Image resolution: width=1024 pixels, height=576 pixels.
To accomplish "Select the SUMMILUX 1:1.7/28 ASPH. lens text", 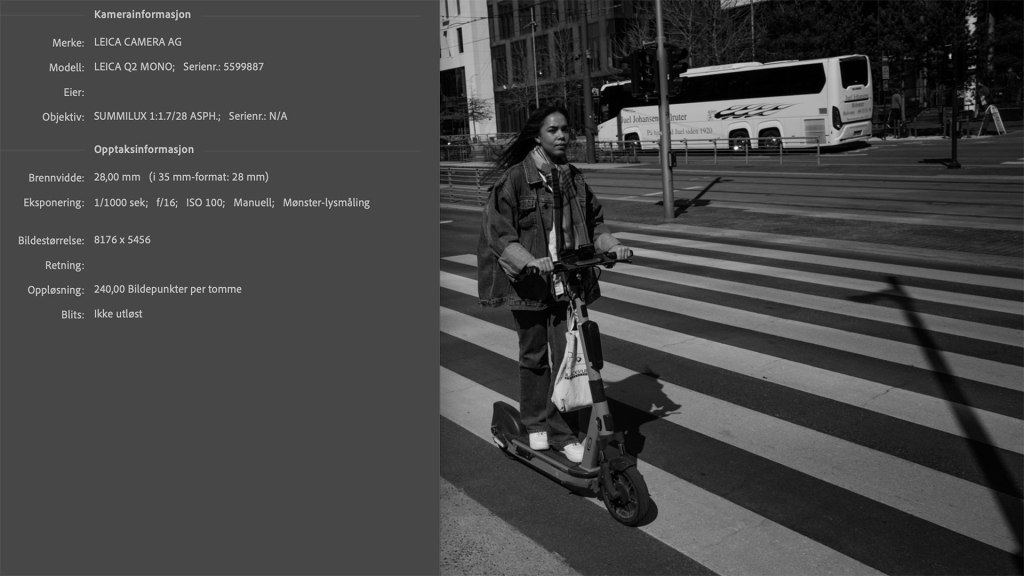I will [157, 116].
